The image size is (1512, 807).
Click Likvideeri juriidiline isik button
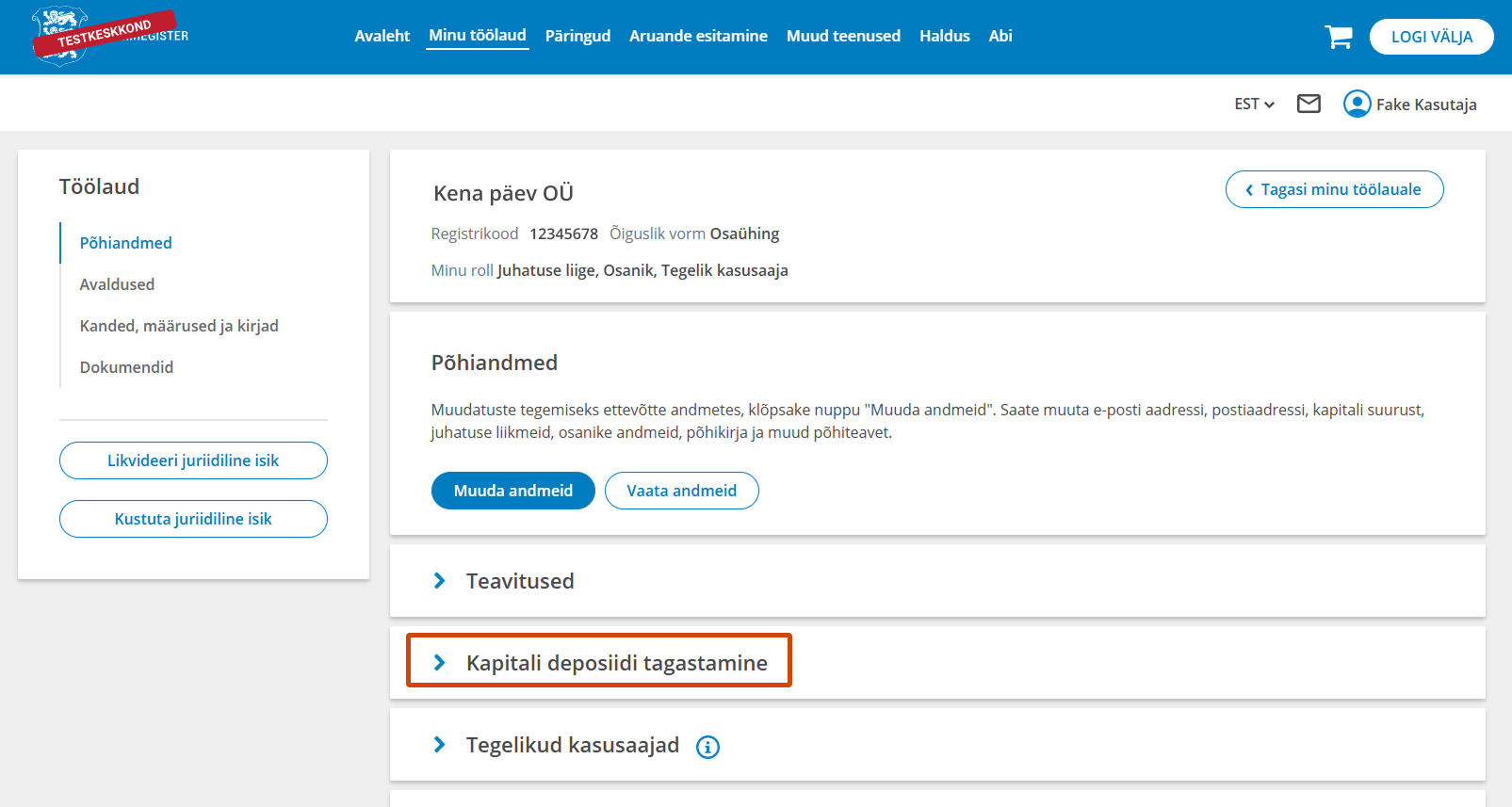pyautogui.click(x=193, y=460)
